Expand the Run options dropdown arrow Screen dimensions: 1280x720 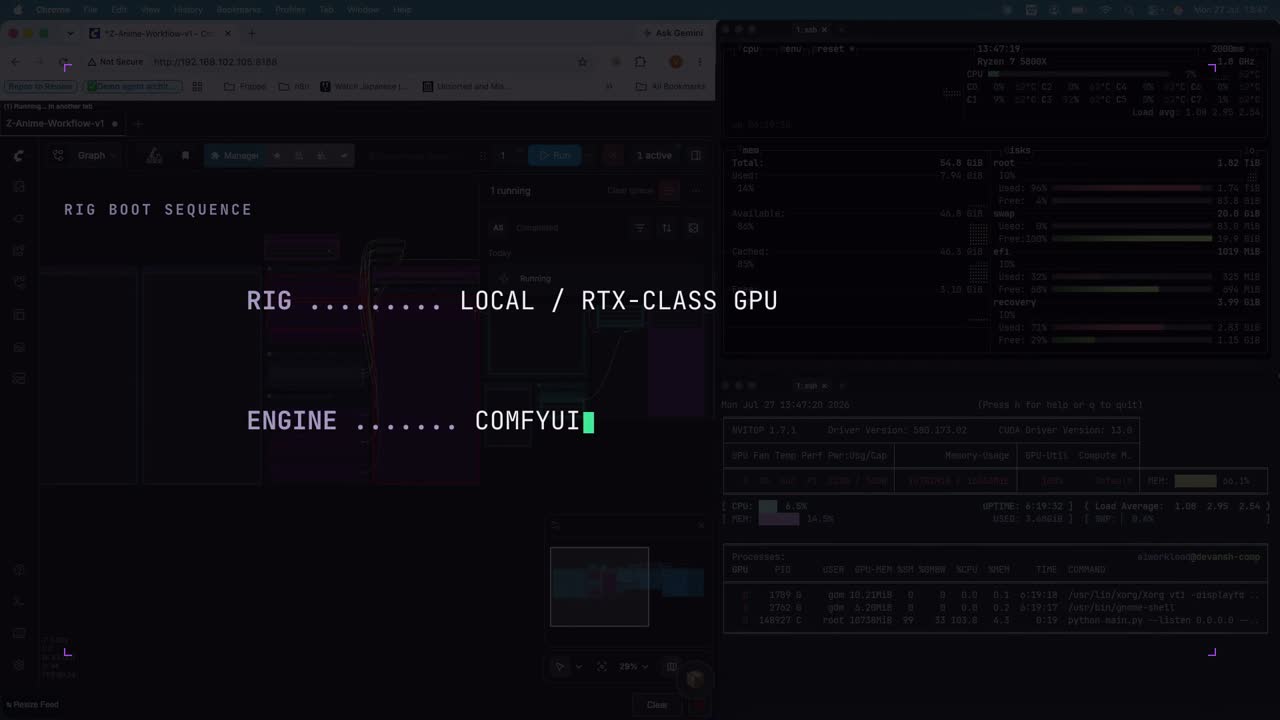click(x=589, y=155)
